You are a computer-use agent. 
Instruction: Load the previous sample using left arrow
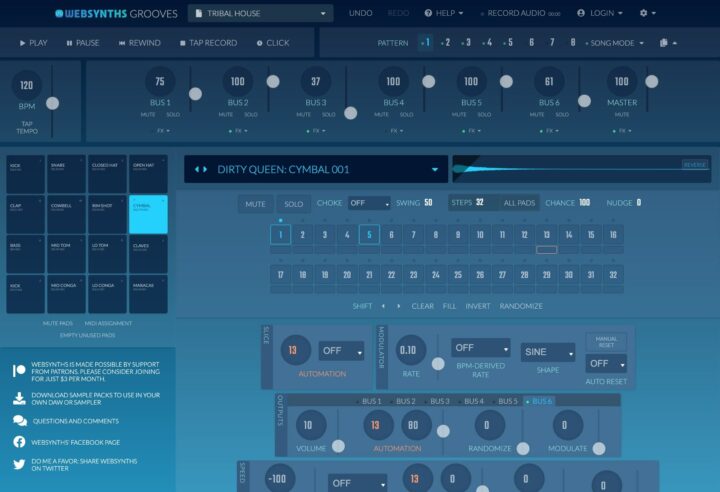click(x=196, y=169)
